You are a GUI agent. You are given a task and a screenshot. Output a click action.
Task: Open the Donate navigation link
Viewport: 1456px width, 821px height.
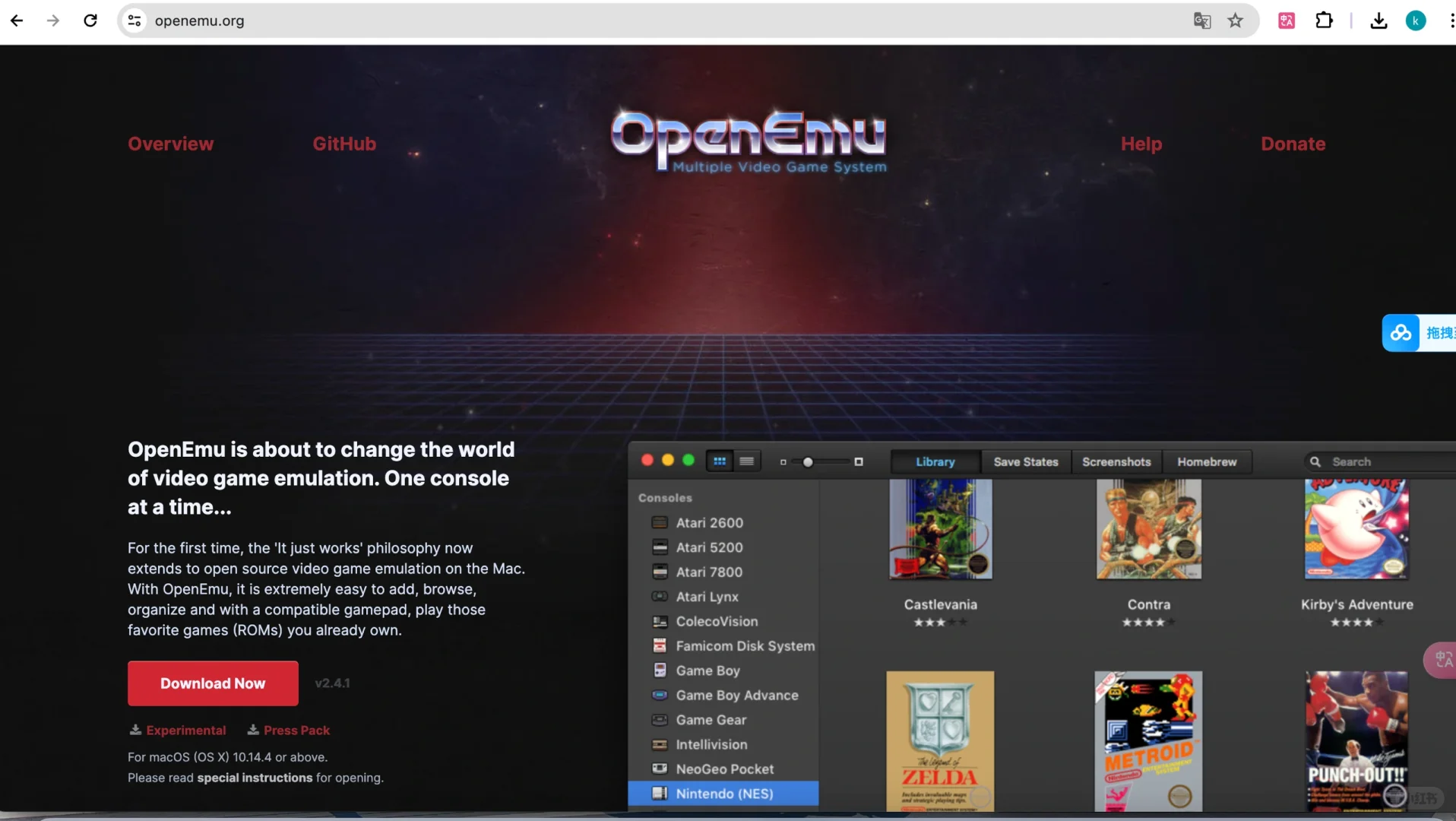point(1293,144)
